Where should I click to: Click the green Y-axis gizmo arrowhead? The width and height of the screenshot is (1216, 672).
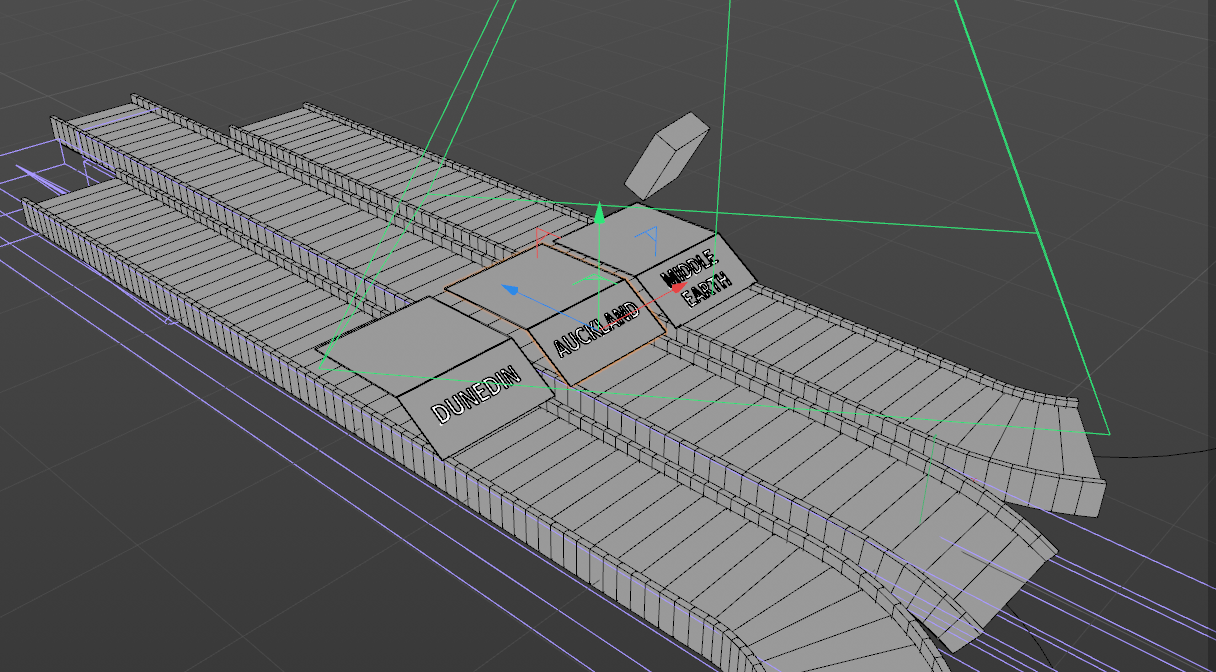(x=599, y=212)
